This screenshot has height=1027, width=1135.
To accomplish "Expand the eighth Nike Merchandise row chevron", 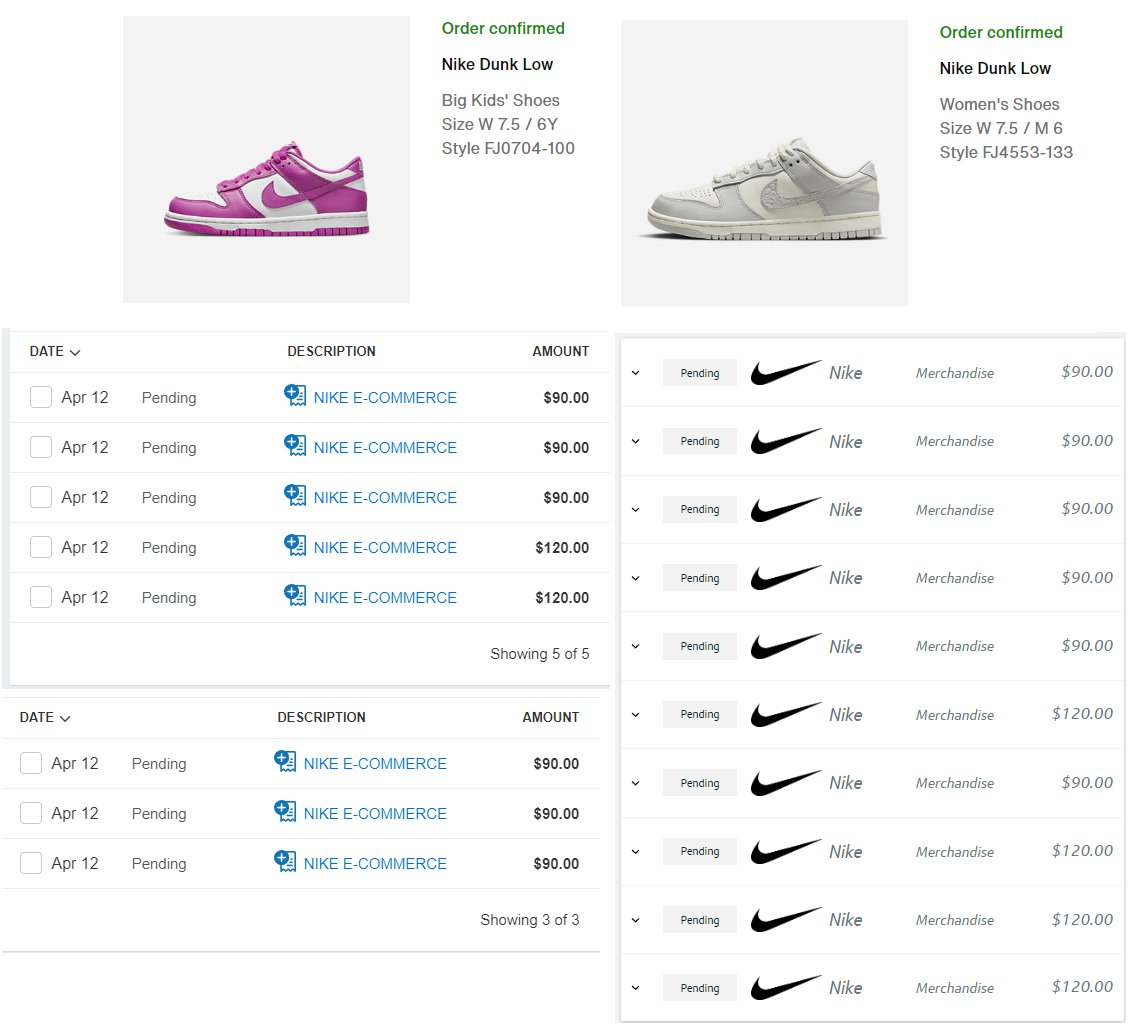I will [x=636, y=852].
